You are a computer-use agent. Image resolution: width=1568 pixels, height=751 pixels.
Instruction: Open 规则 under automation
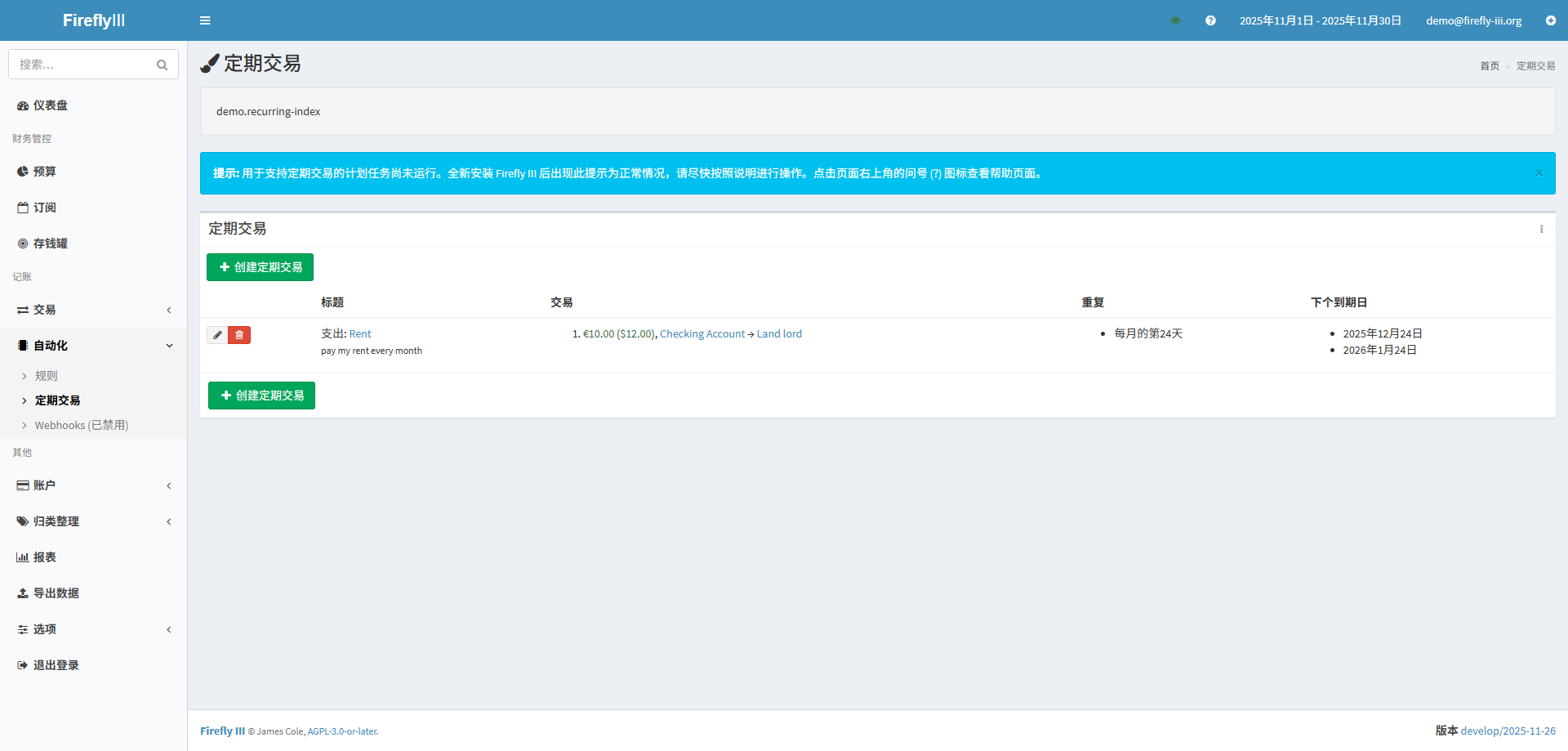tap(47, 376)
